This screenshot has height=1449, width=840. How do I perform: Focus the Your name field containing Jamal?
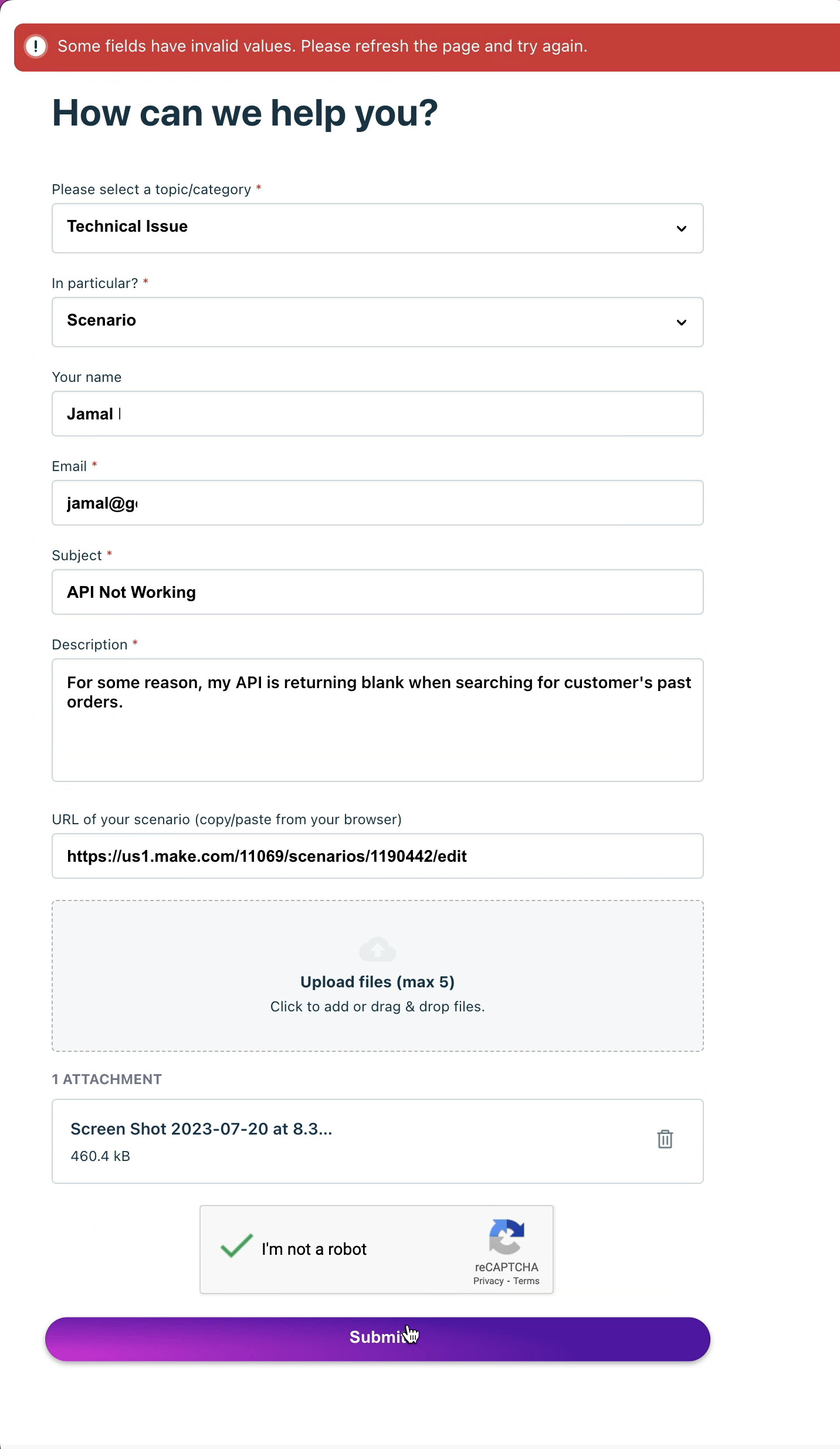(378, 414)
